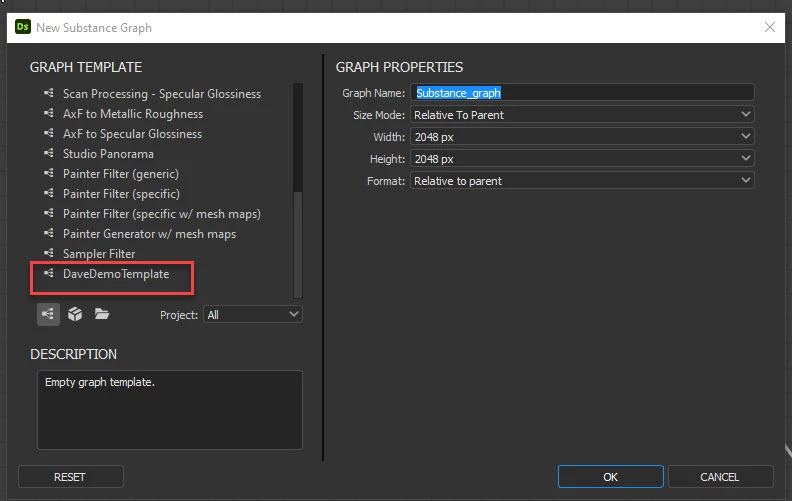Select Scan Processing - Specular Glossiness template
Viewport: 792px width, 501px height.
coord(162,94)
